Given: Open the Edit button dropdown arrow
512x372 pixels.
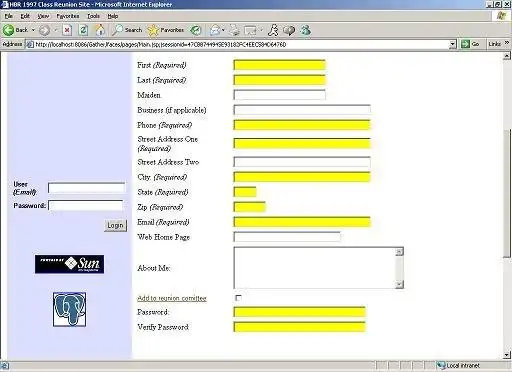Looking at the screenshot, I should [261, 30].
